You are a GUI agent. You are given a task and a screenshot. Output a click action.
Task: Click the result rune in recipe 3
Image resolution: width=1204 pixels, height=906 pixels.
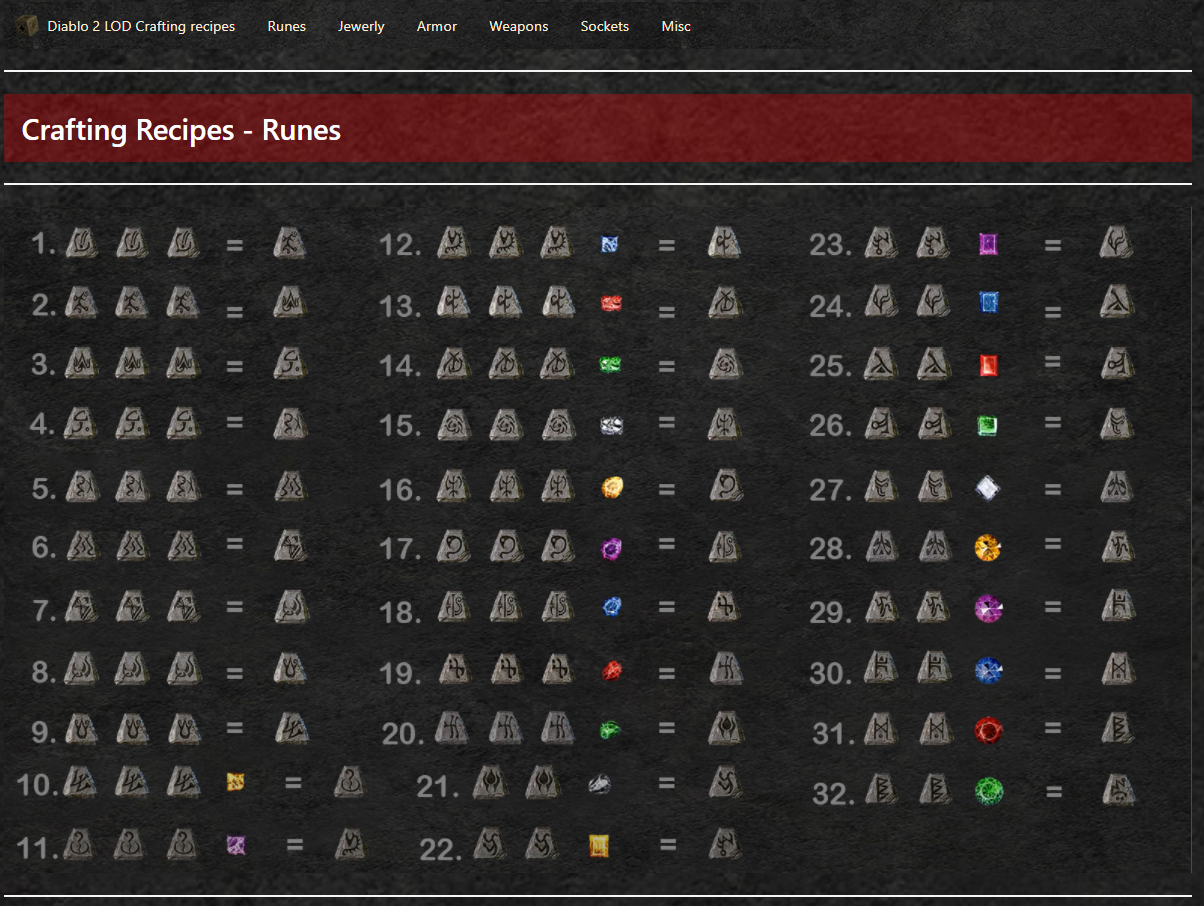(x=289, y=363)
